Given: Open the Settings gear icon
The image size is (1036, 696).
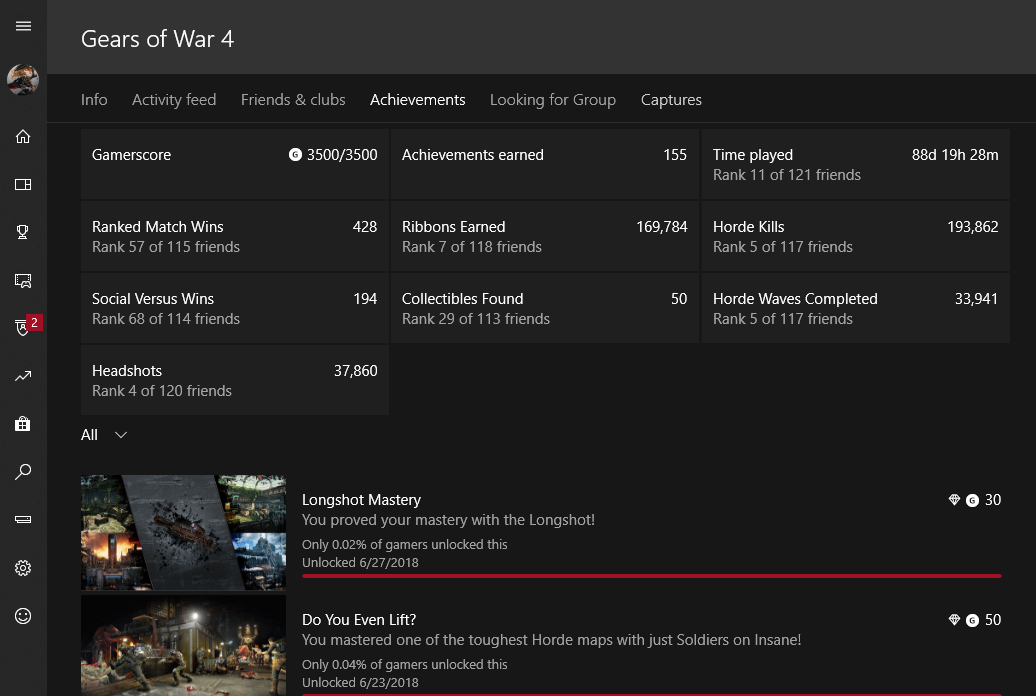Looking at the screenshot, I should [23, 568].
